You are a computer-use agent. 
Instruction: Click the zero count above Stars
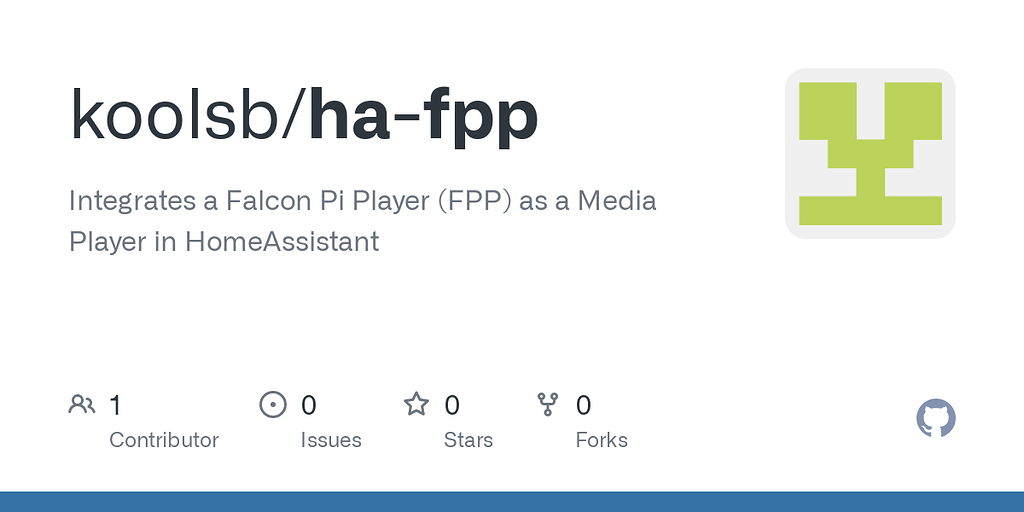tap(452, 405)
